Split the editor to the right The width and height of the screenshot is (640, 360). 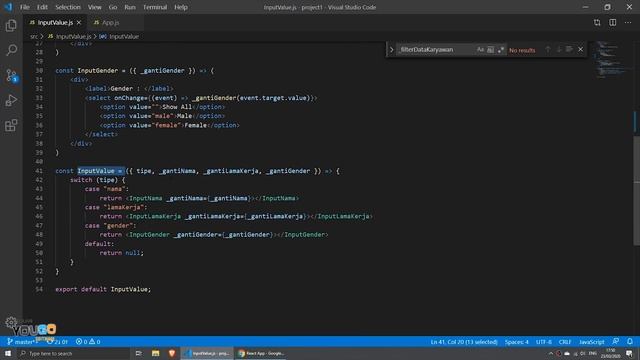coord(613,22)
